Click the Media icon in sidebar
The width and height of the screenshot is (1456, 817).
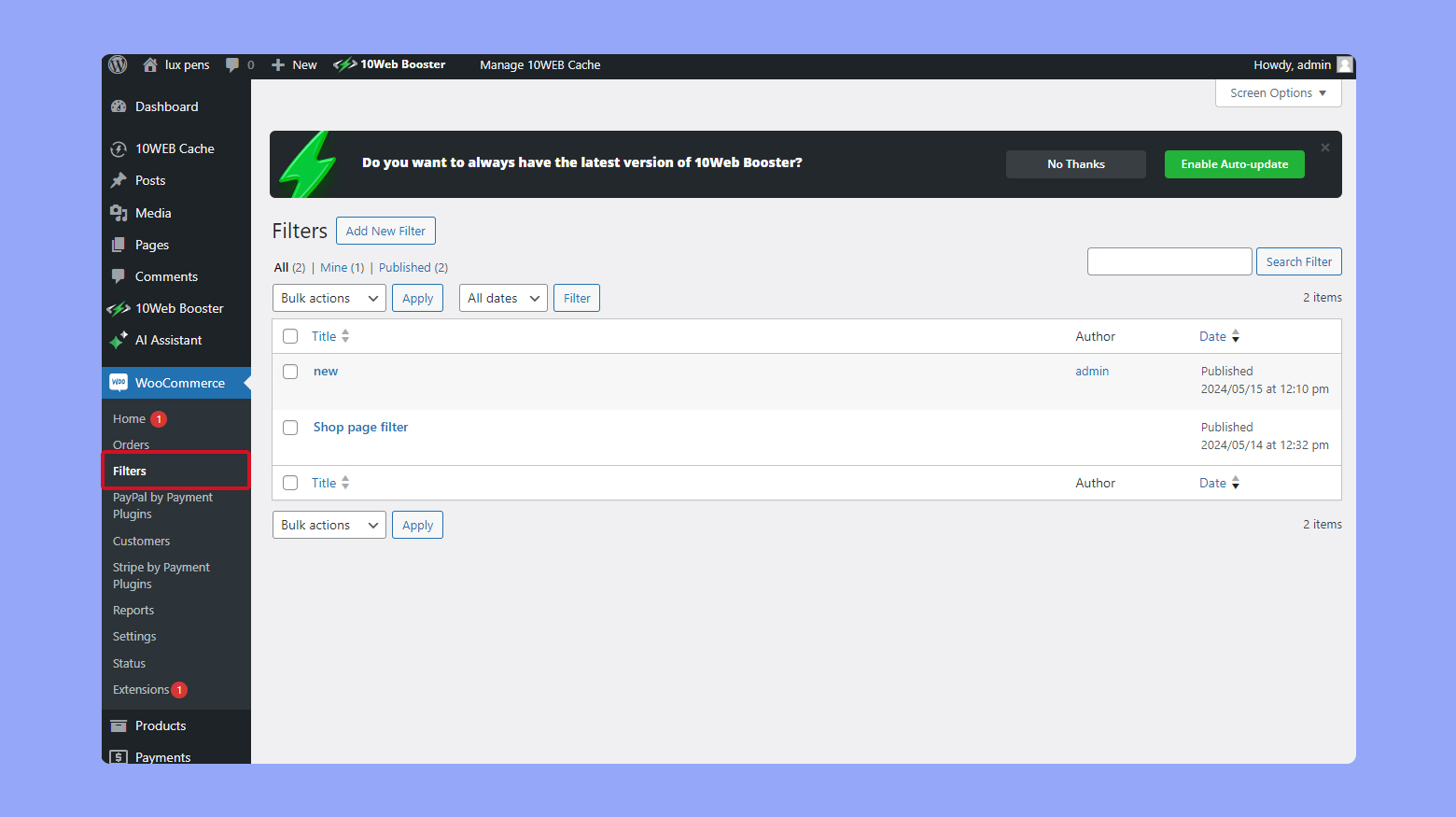tap(119, 213)
